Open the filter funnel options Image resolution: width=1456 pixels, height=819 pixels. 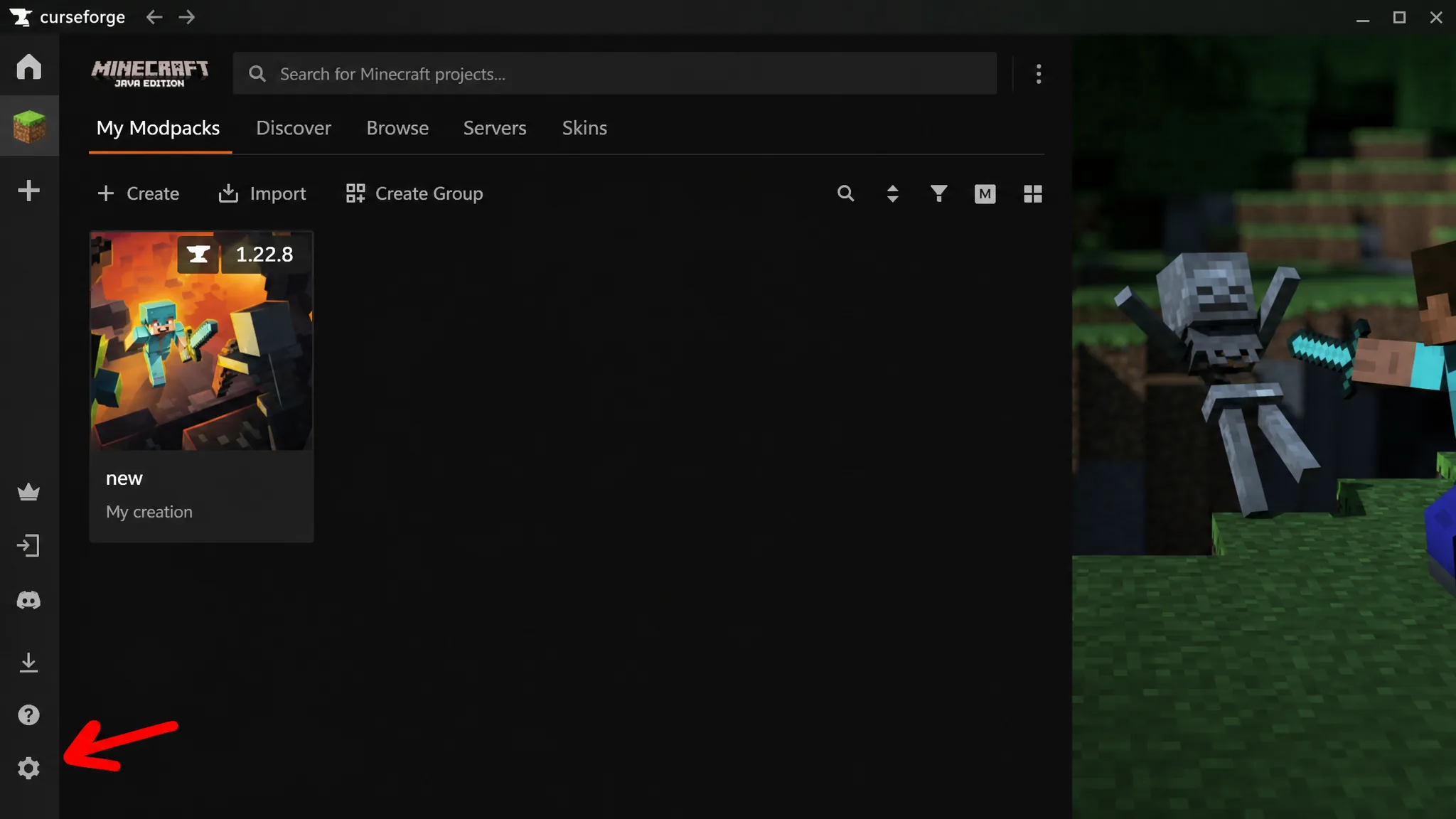coord(938,193)
